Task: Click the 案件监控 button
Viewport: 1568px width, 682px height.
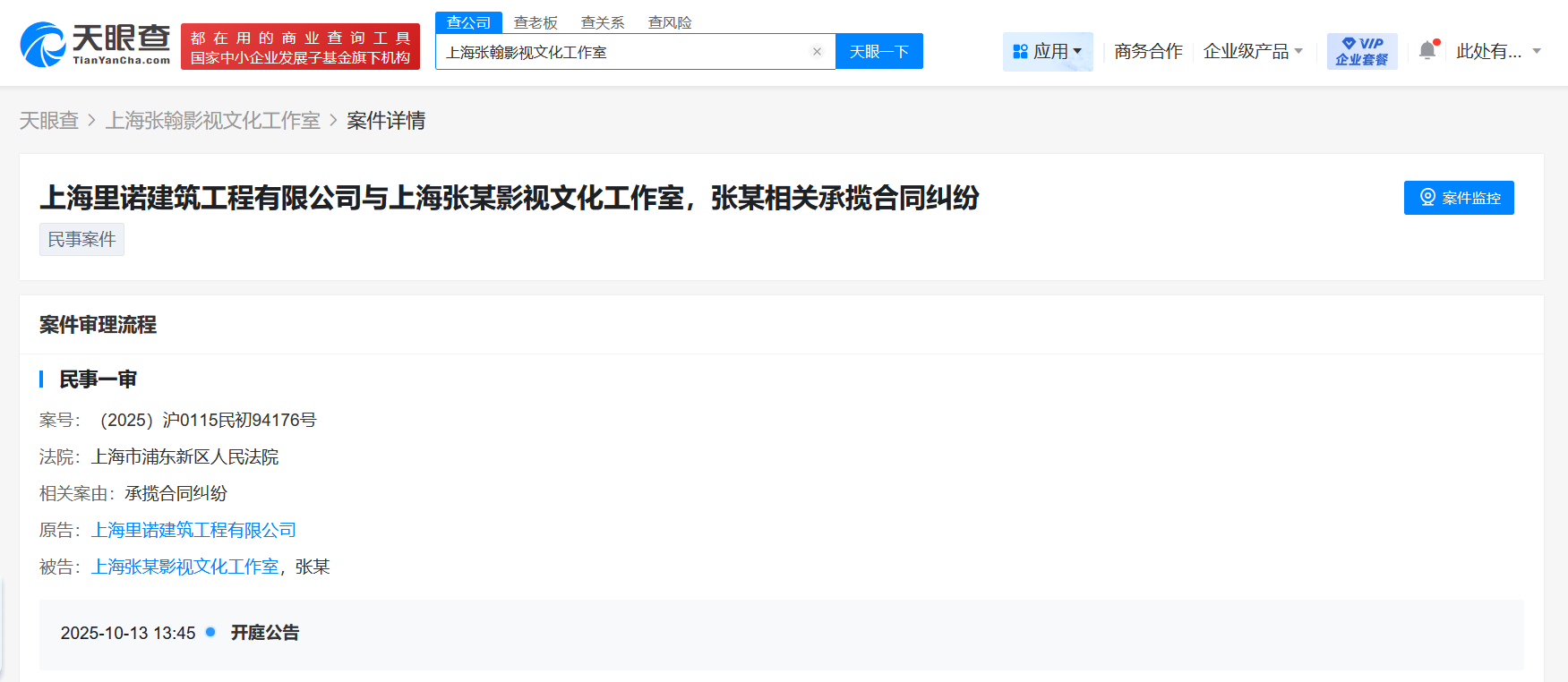Action: (x=1459, y=198)
